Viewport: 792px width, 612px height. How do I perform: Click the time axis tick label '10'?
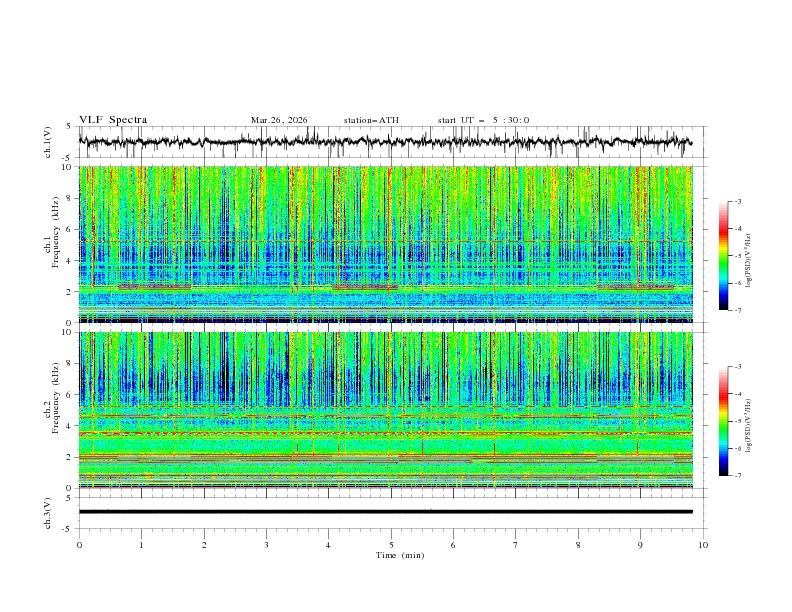[x=703, y=545]
